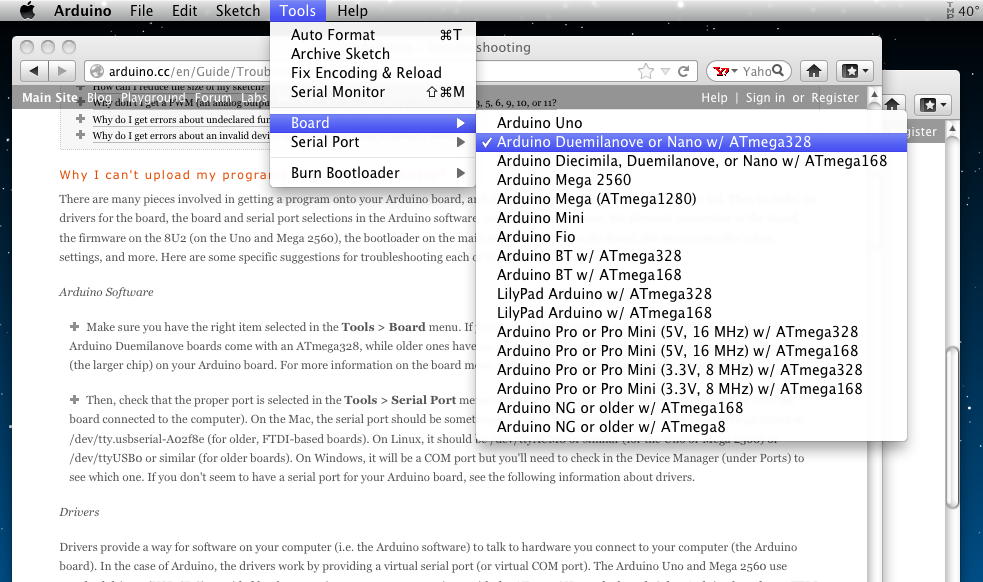This screenshot has height=582, width=983.
Task: Choose Arduino Pro Mini (5V, 16 MHz) w/ ATmega168
Action: (691, 351)
